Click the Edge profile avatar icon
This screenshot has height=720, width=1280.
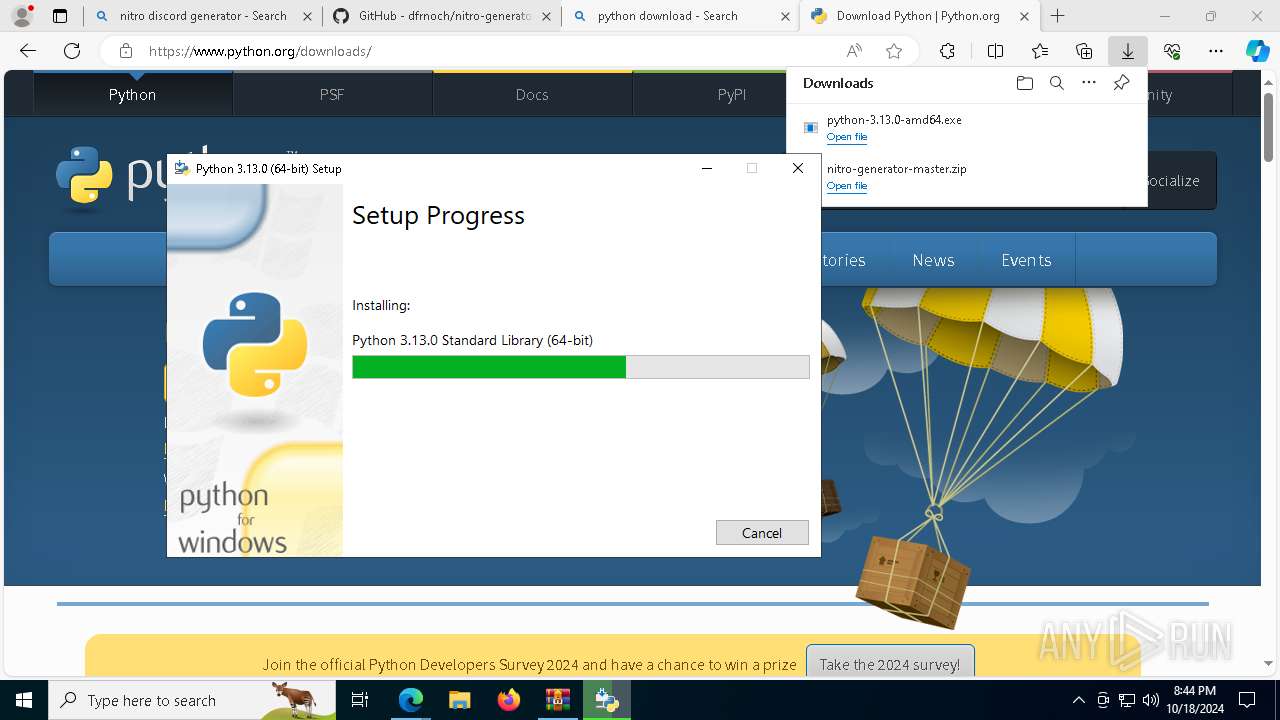22,16
